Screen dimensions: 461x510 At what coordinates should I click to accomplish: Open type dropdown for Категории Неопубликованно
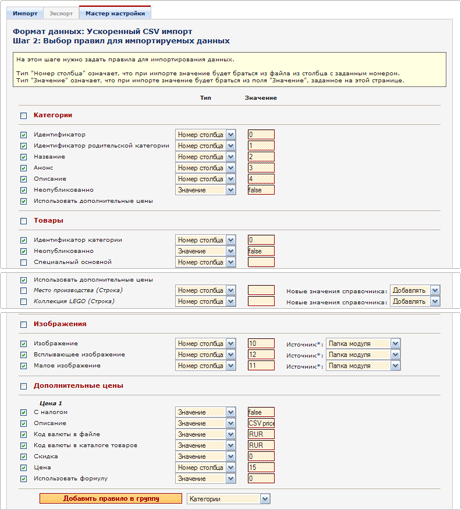pyautogui.click(x=206, y=190)
